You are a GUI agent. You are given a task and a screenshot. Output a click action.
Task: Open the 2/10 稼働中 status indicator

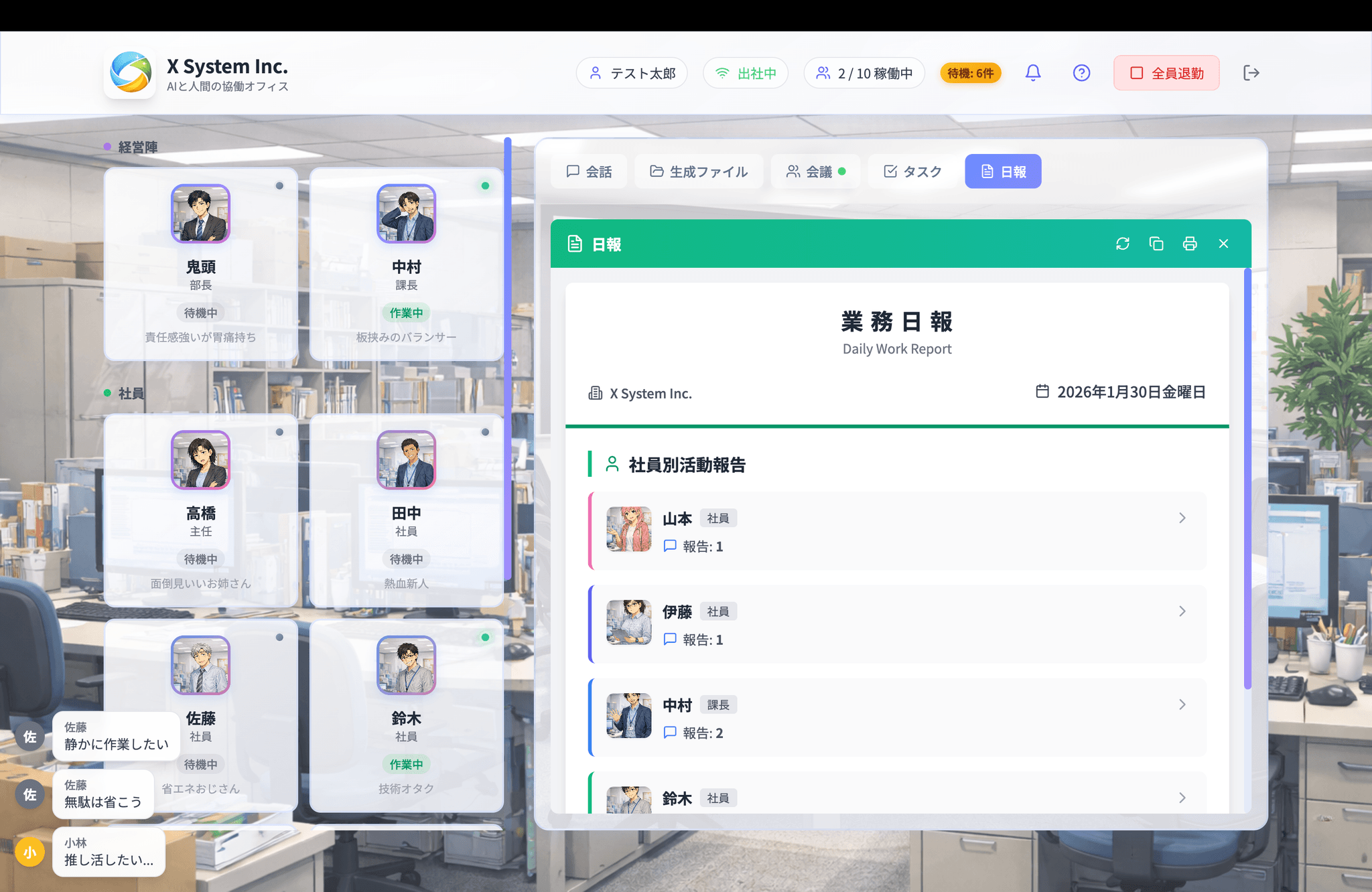(864, 73)
